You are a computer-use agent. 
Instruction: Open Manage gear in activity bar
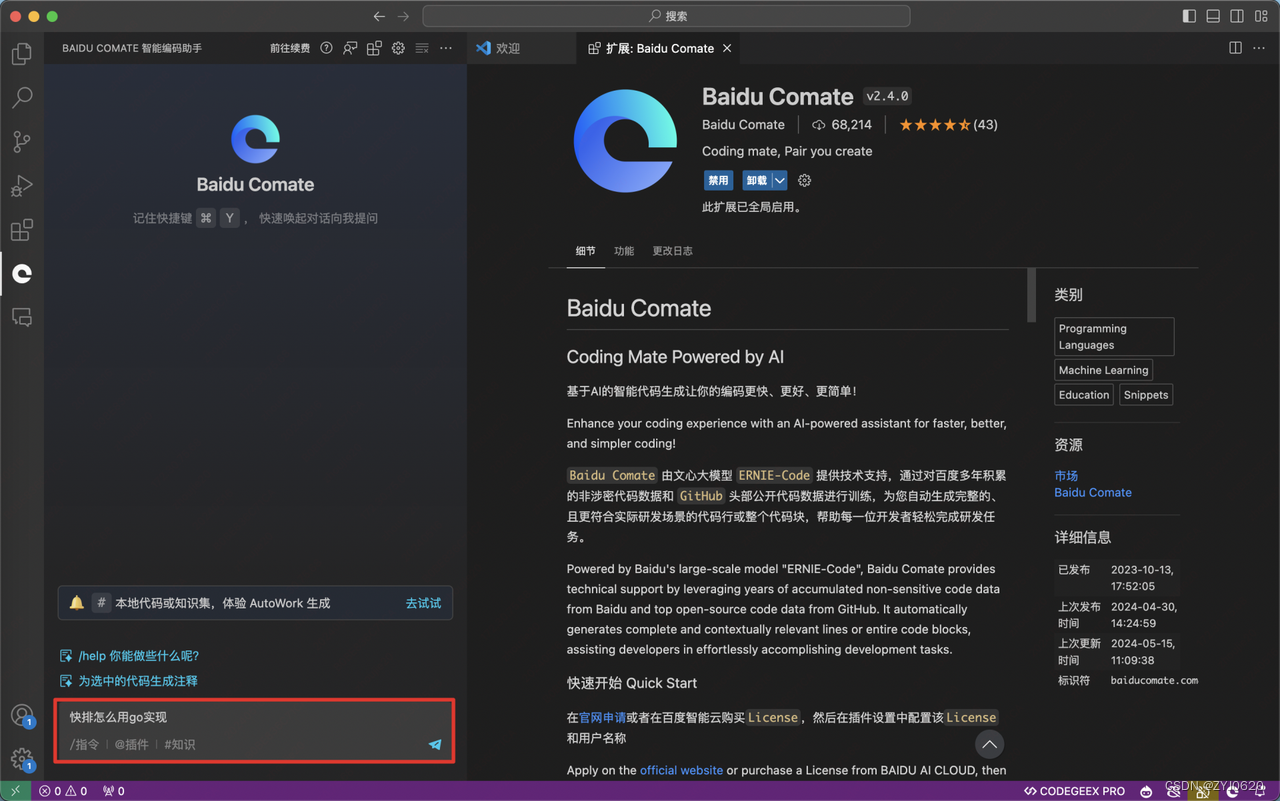click(x=22, y=759)
